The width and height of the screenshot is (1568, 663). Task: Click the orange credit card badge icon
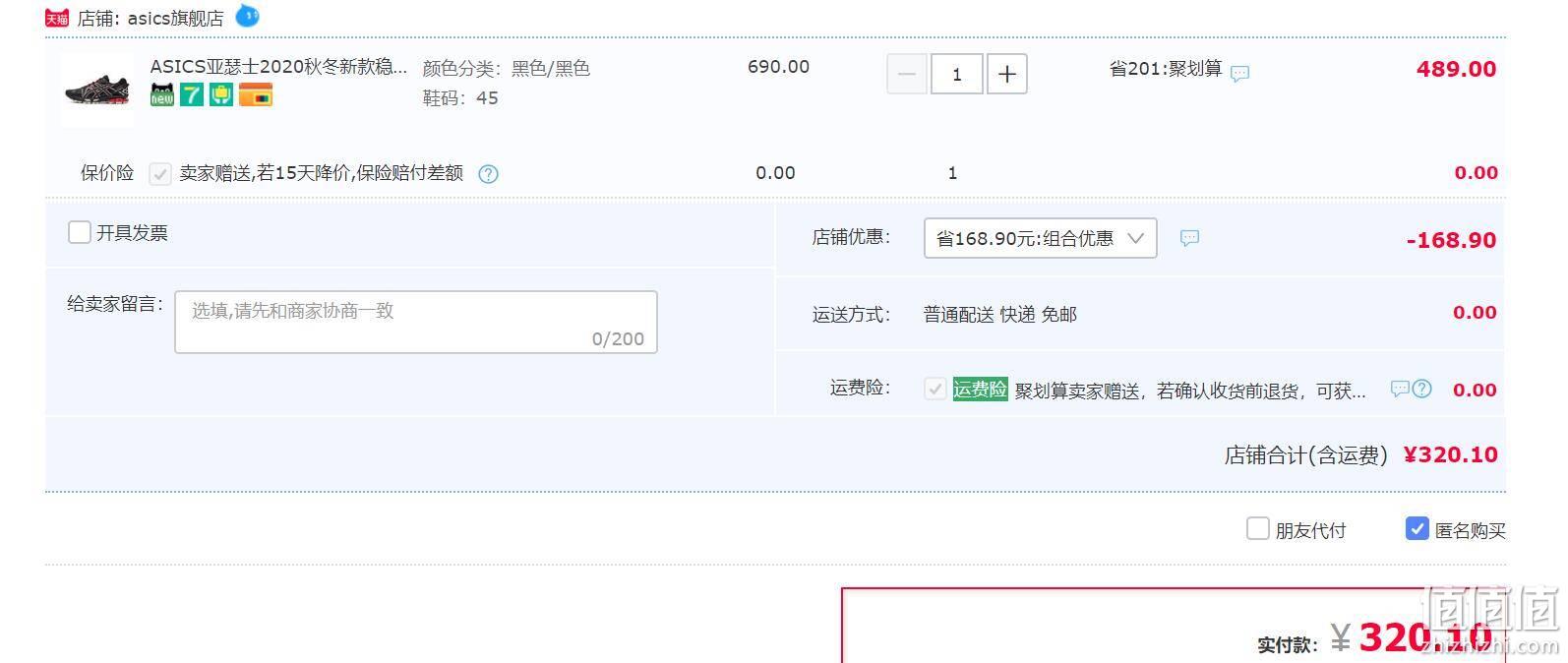(x=256, y=95)
